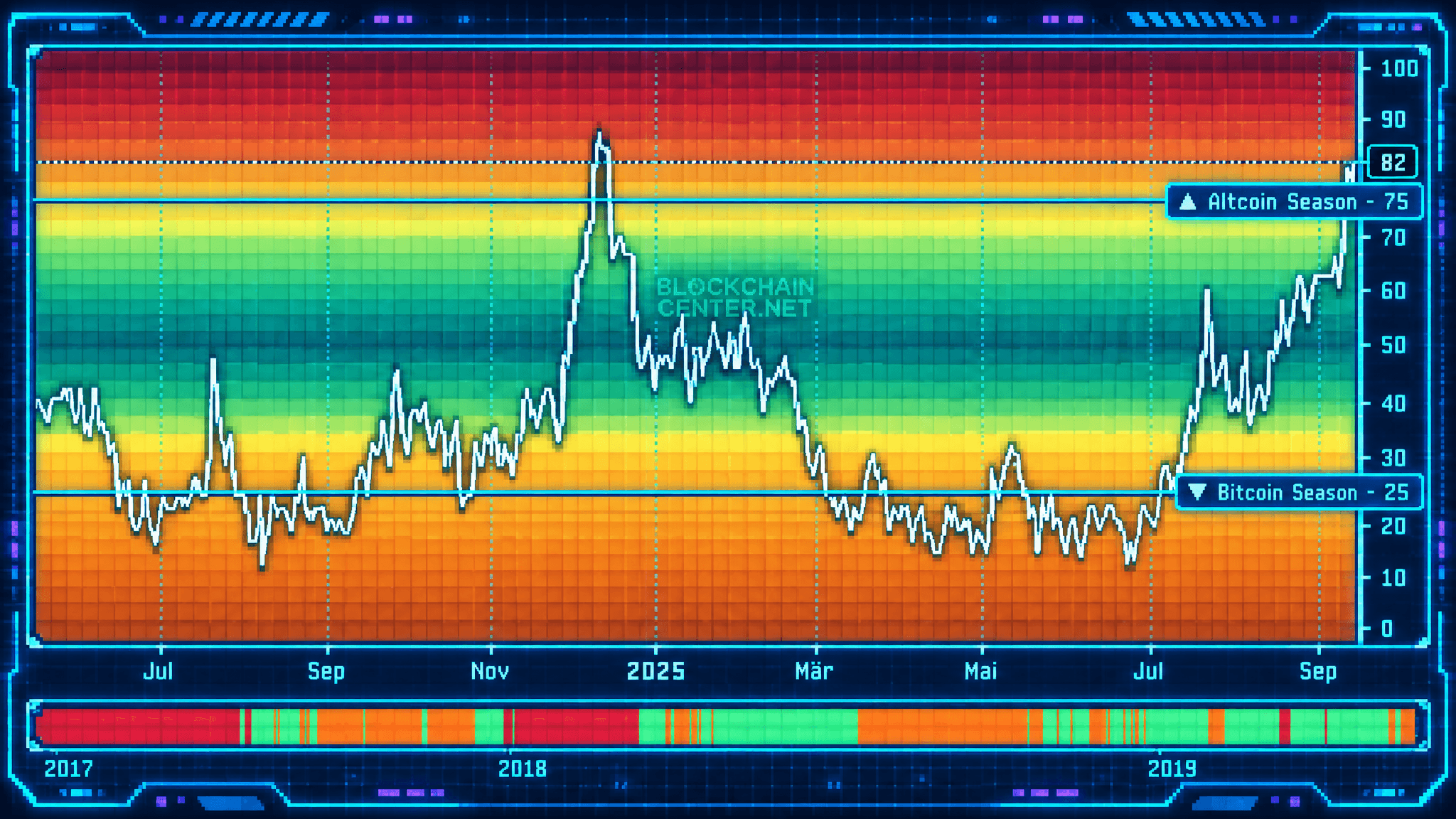Viewport: 1456px width, 819px height.
Task: Click the historical season range bar
Action: coord(725,726)
